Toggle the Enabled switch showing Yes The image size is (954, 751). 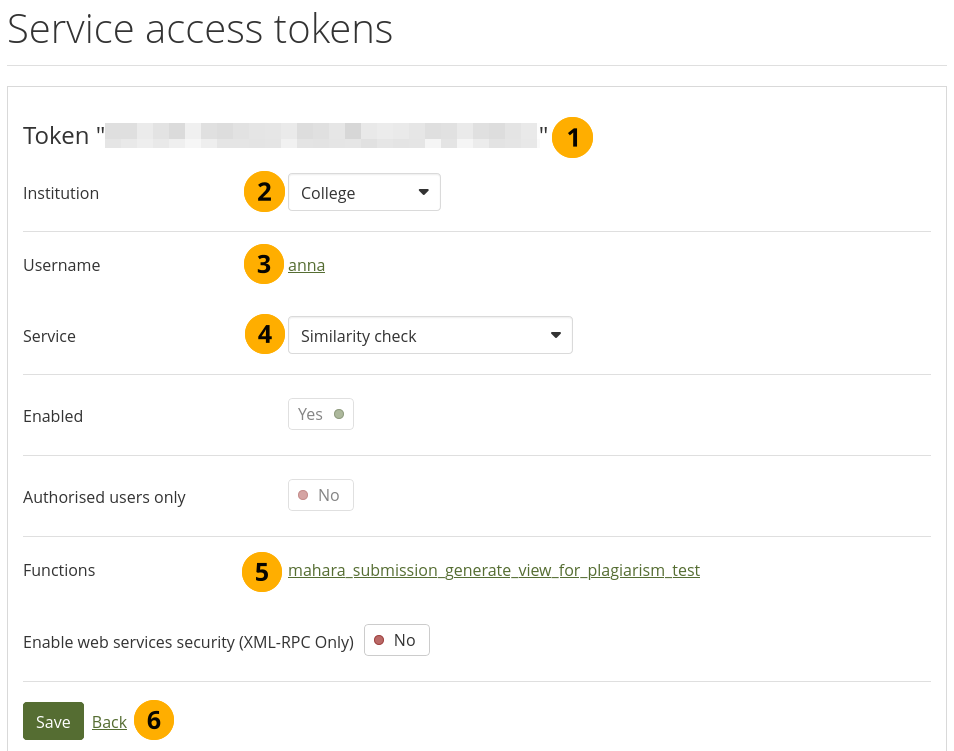point(320,414)
